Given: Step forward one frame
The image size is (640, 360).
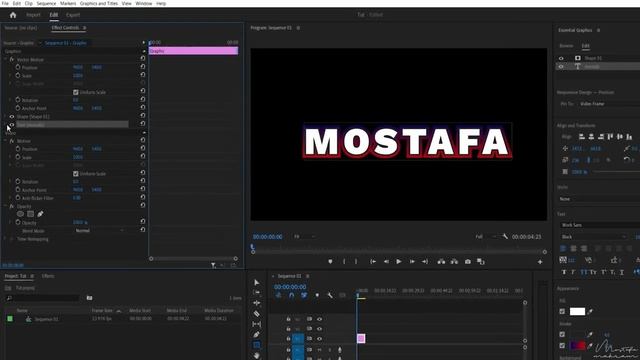Looking at the screenshot, I should pyautogui.click(x=412, y=262).
